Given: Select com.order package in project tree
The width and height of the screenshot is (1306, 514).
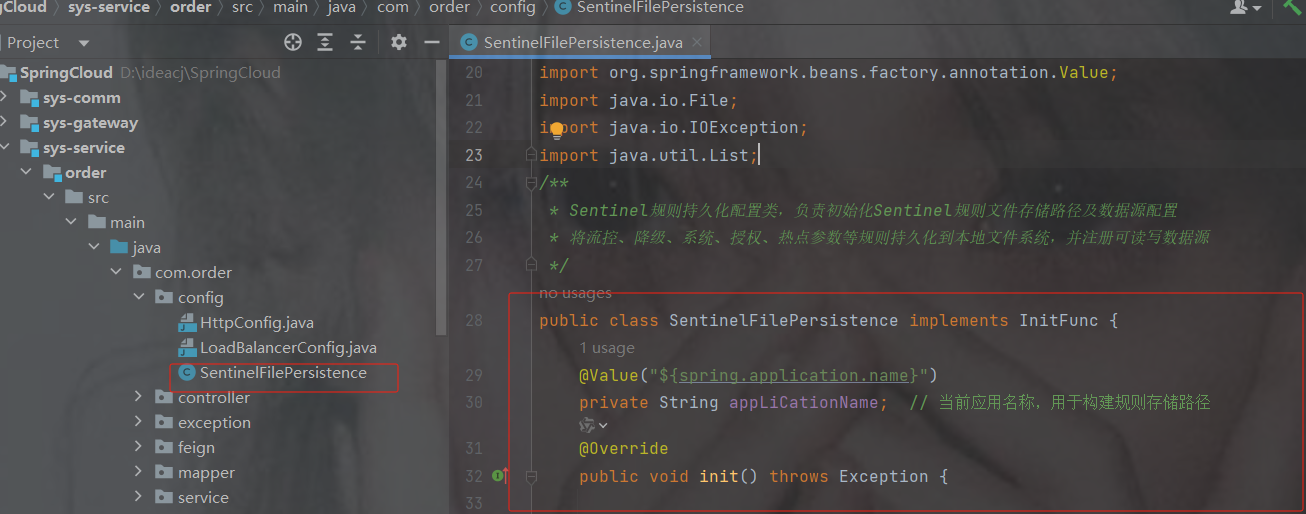Looking at the screenshot, I should [193, 273].
